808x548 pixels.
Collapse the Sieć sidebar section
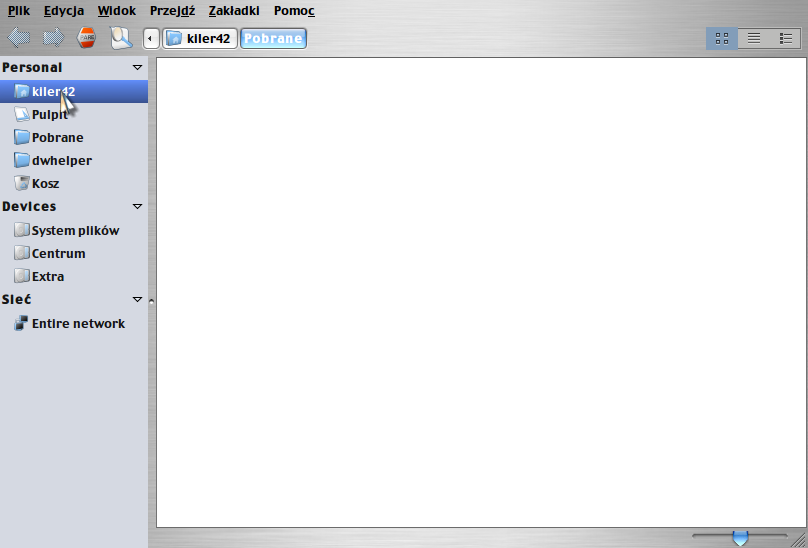point(137,299)
